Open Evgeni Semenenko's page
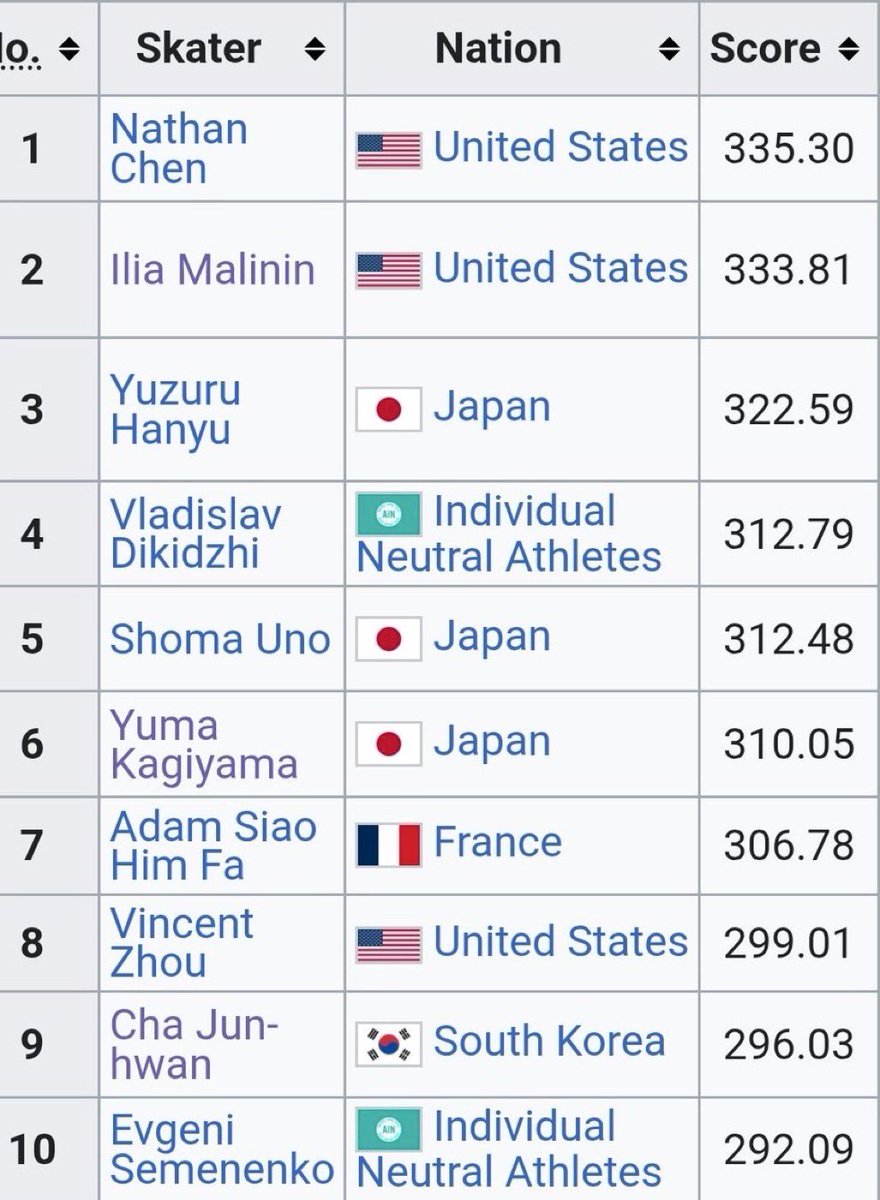Screen dimensions: 880x1200 coord(222,1148)
